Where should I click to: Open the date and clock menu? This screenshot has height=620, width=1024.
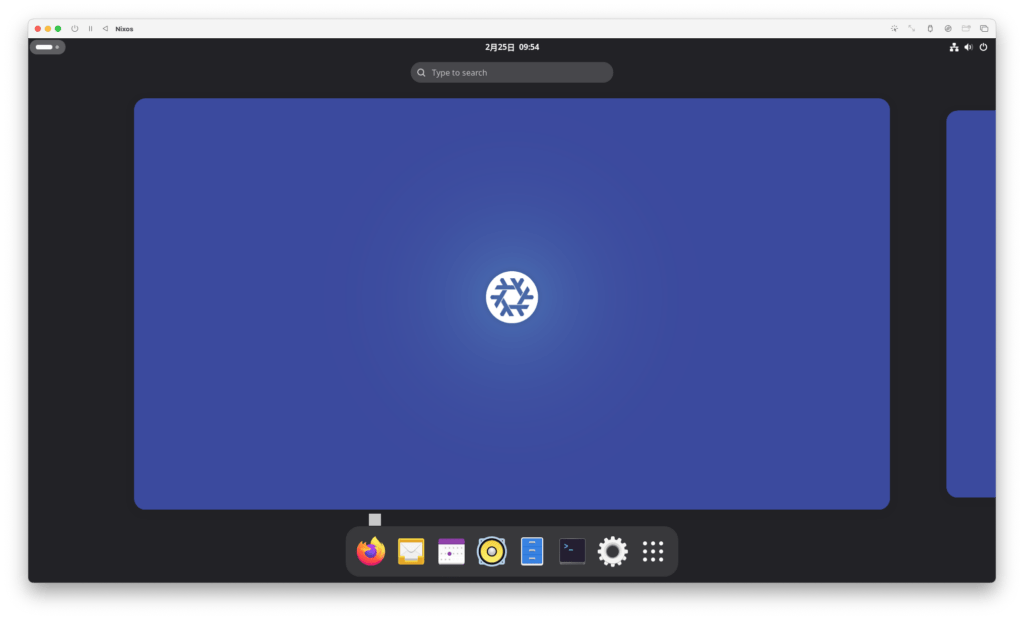pos(512,47)
